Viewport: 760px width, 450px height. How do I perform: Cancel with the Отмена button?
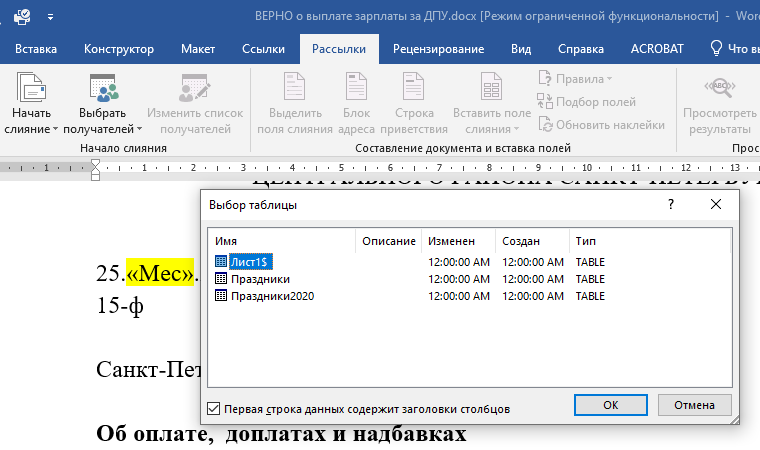click(x=694, y=405)
